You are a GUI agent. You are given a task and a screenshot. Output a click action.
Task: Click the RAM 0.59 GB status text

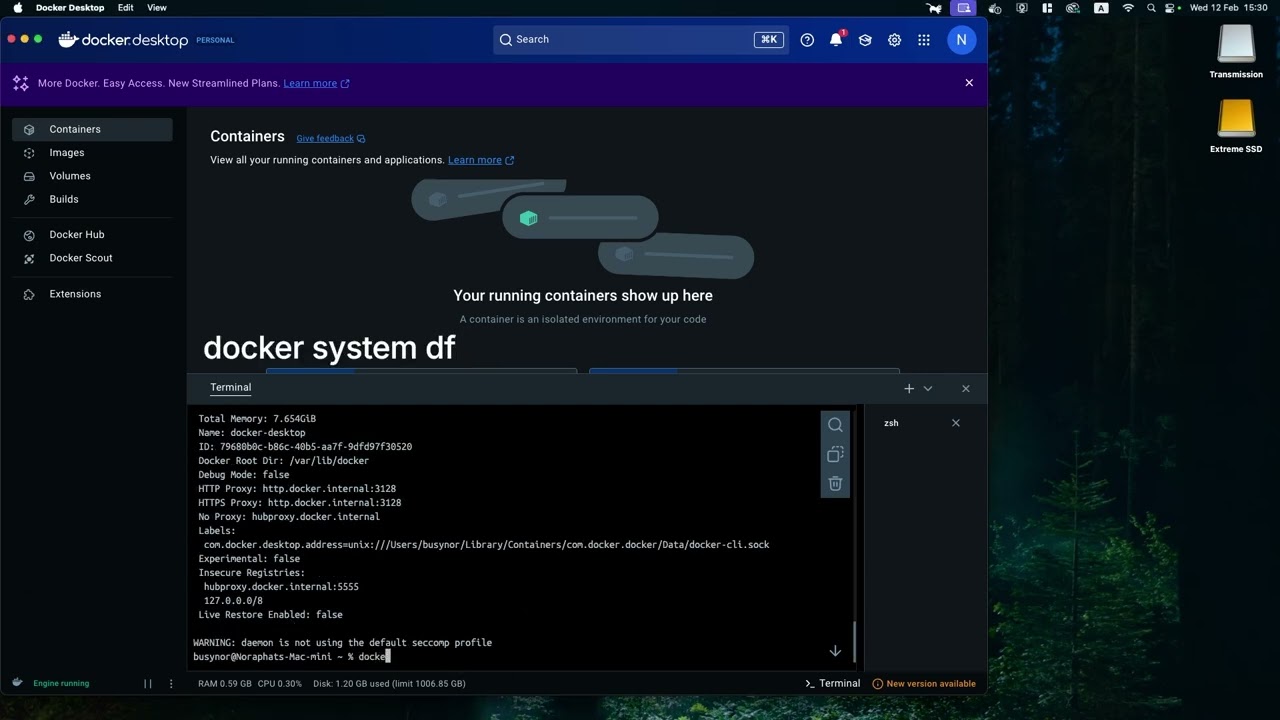[x=225, y=684]
